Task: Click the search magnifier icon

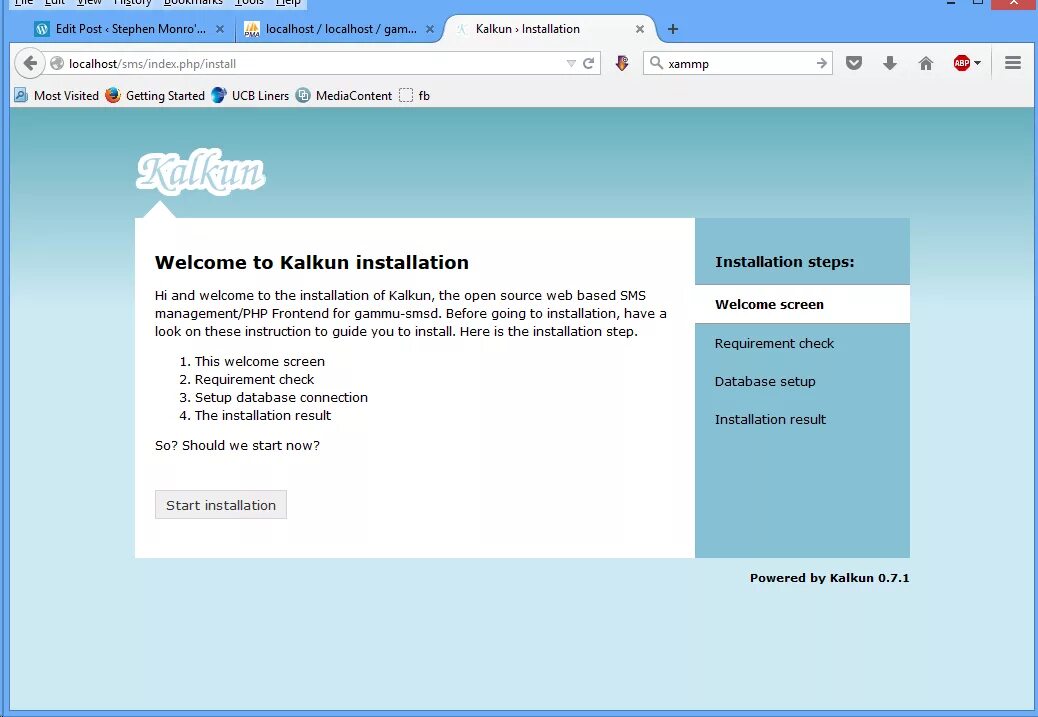Action: [656, 63]
